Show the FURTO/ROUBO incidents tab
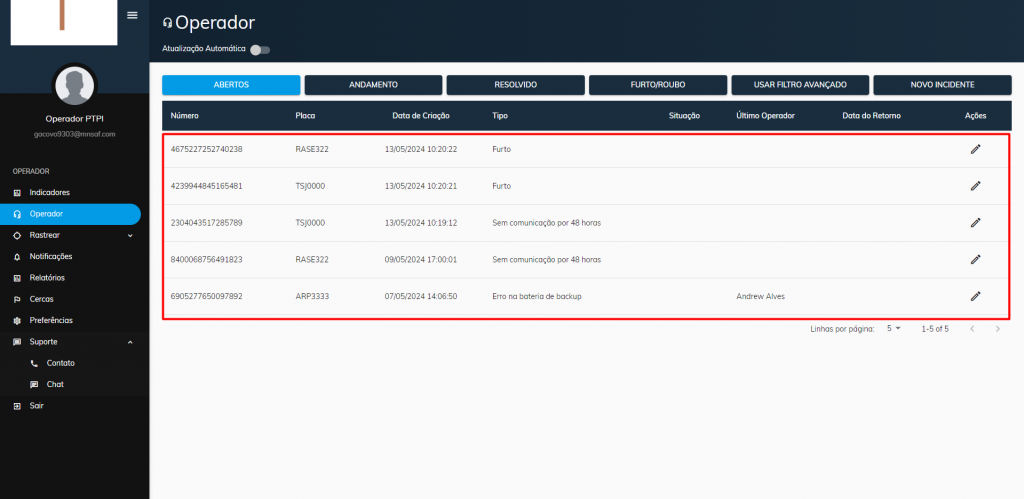 click(x=658, y=85)
